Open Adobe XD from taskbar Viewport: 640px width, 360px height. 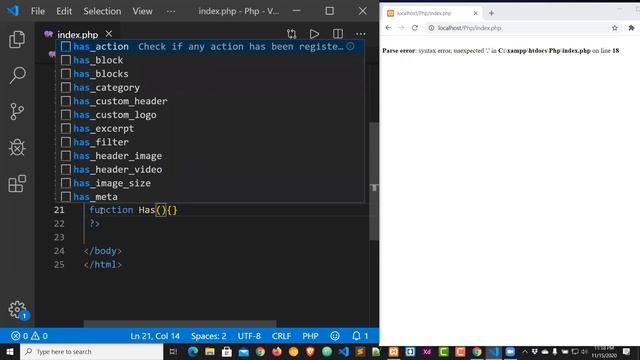pyautogui.click(x=427, y=351)
